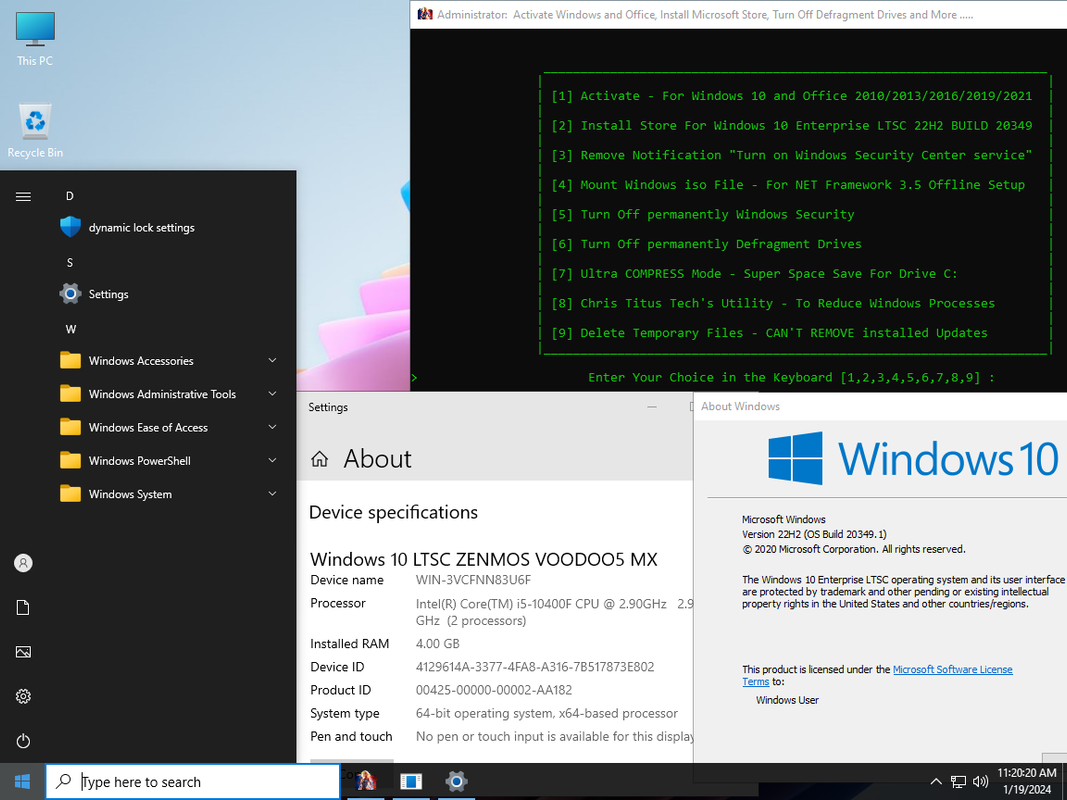Click processor 'Intel(R) Core(TM) i5-10400F' value
The image size is (1067, 800).
[554, 612]
